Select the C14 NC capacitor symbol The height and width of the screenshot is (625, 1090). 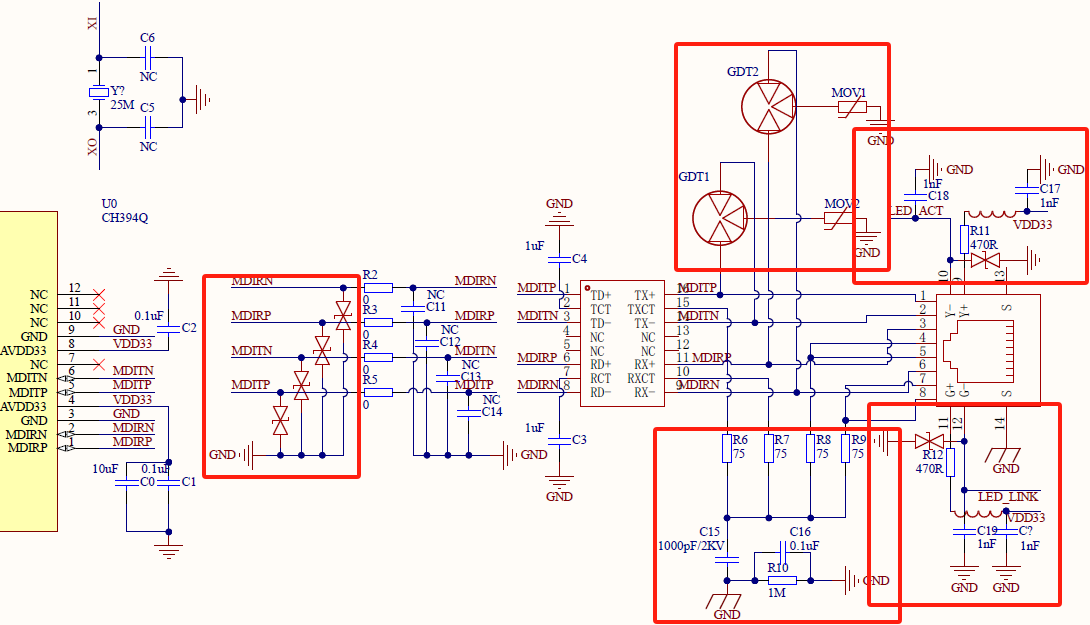pos(469,412)
